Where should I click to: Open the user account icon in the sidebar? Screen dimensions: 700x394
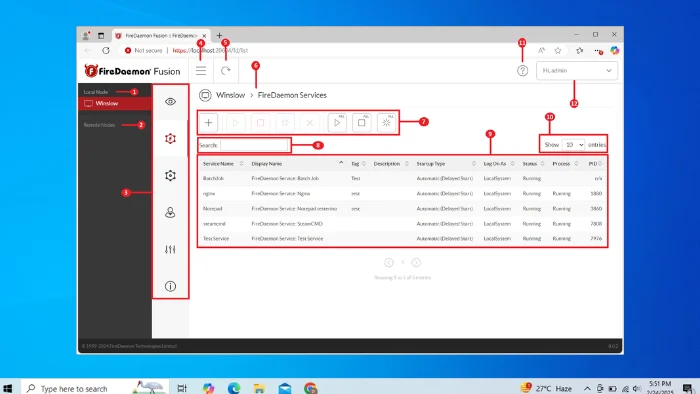170,212
